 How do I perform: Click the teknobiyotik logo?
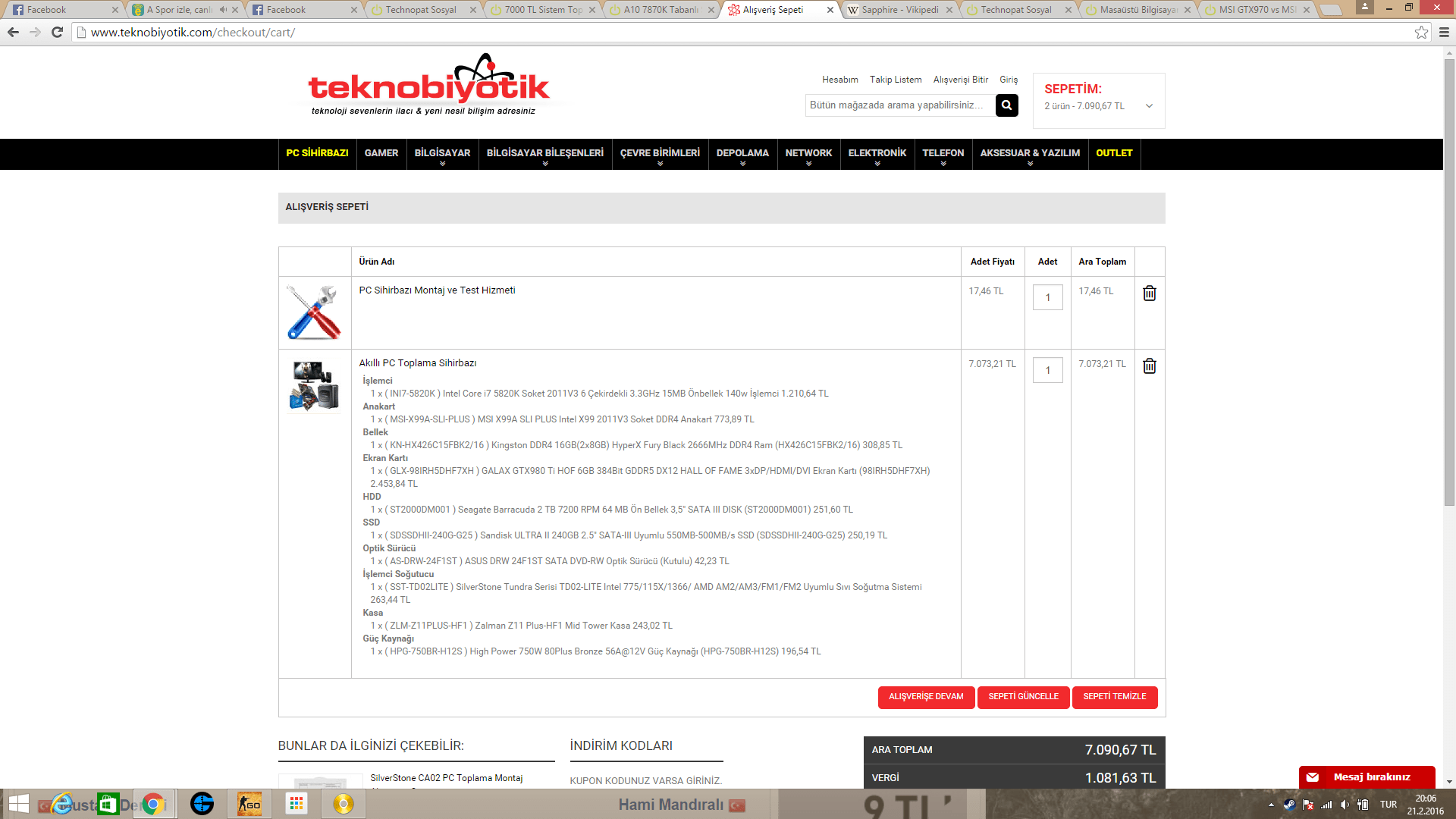coord(428,84)
